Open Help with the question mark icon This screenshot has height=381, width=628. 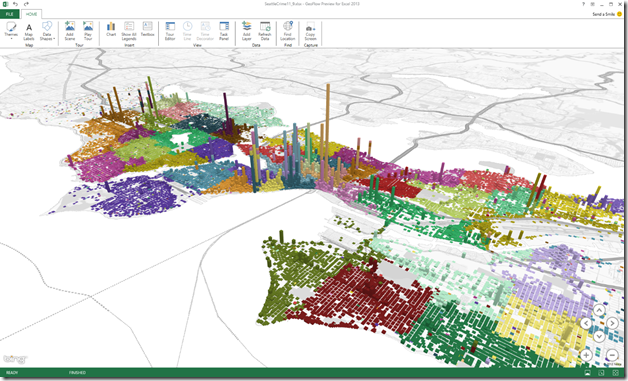583,4
